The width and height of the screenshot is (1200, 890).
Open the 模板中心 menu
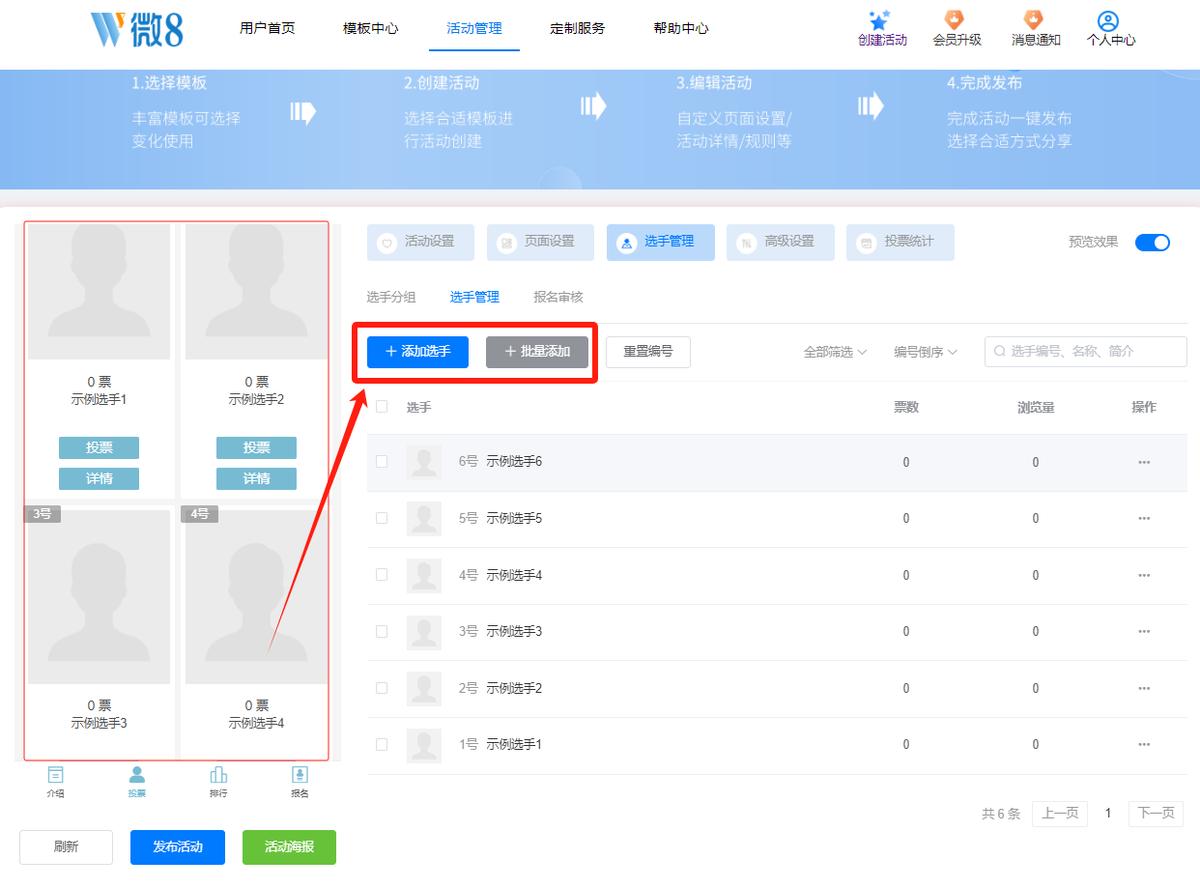(x=370, y=28)
